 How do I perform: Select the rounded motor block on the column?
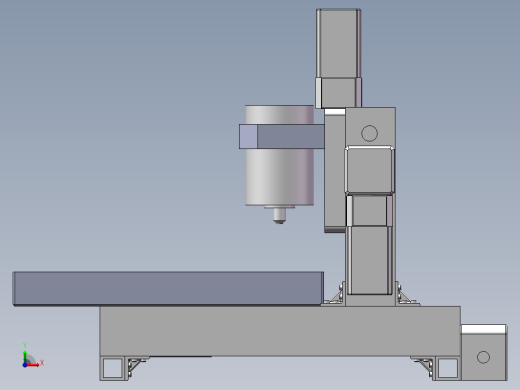(370, 170)
